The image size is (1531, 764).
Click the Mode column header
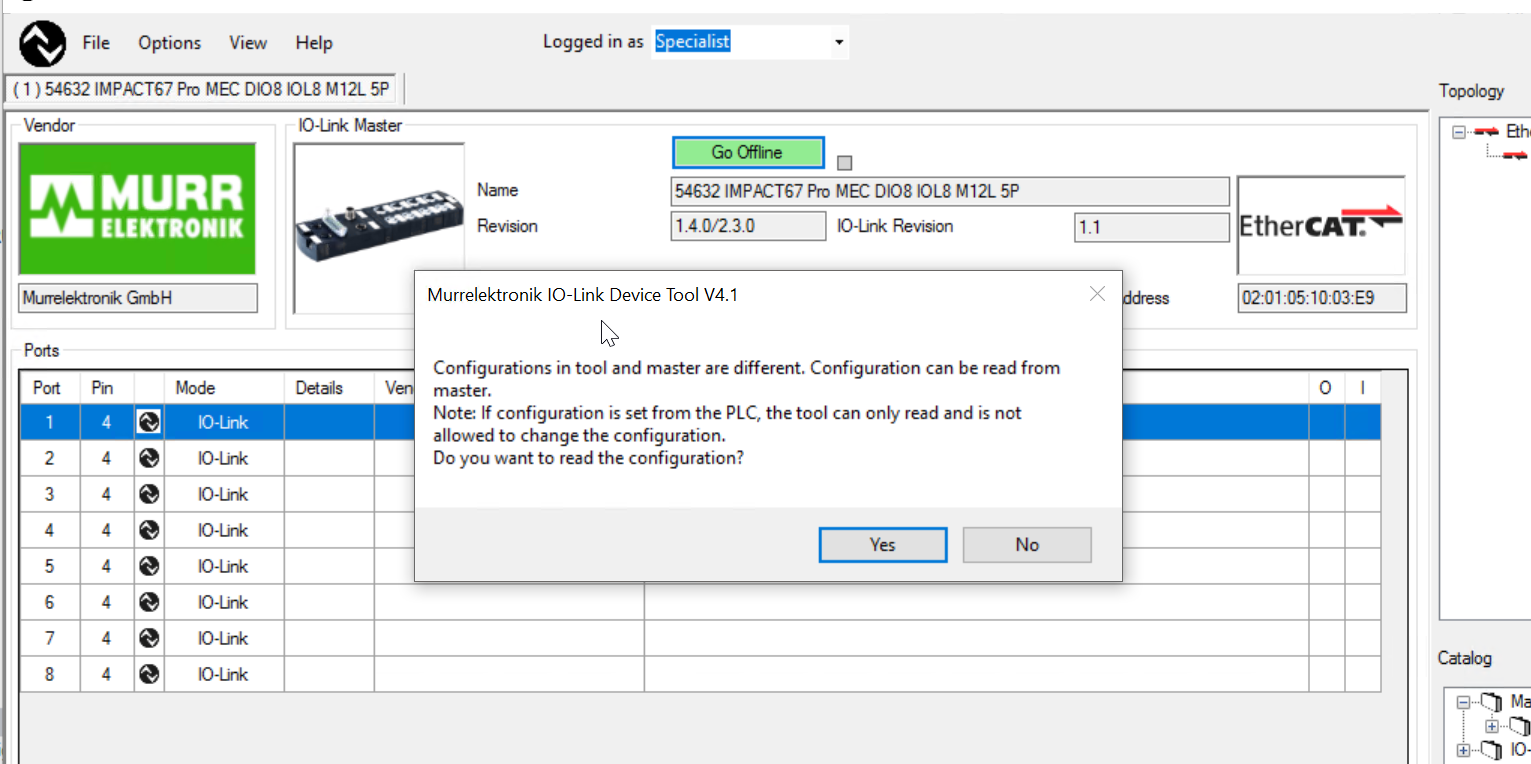point(224,388)
